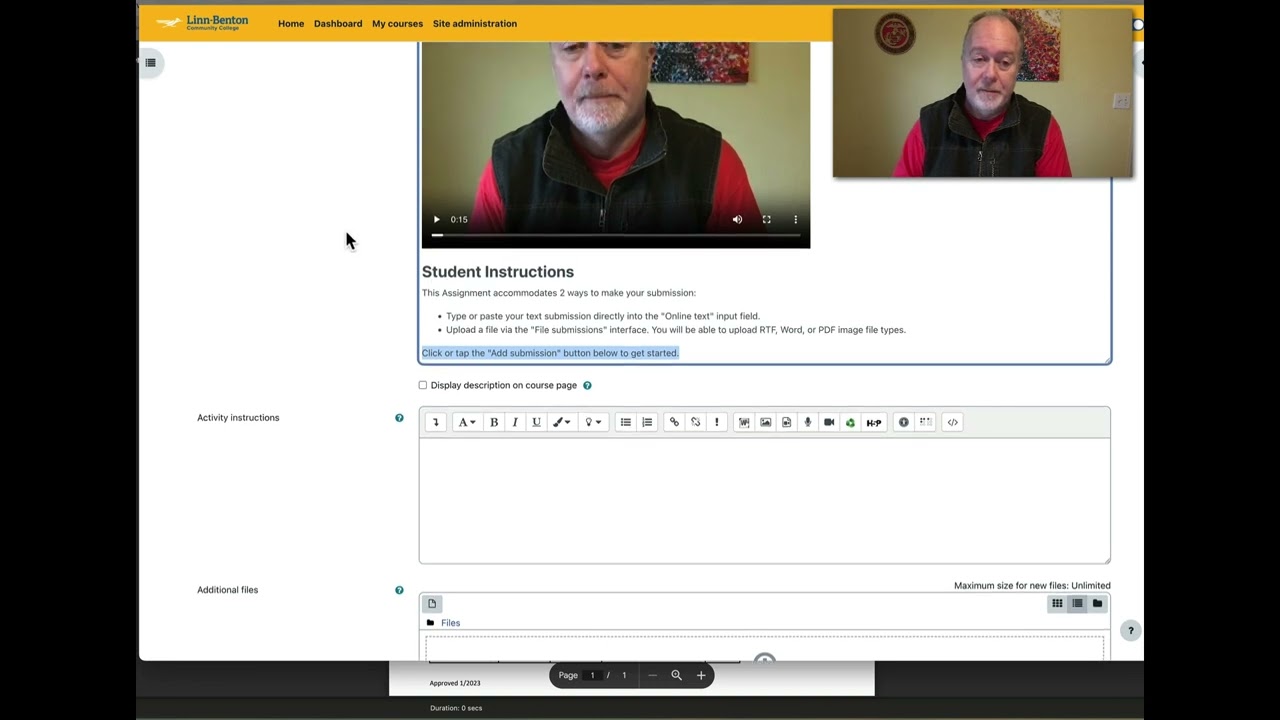
Task: Toggle bold formatting in editor
Action: pos(493,422)
